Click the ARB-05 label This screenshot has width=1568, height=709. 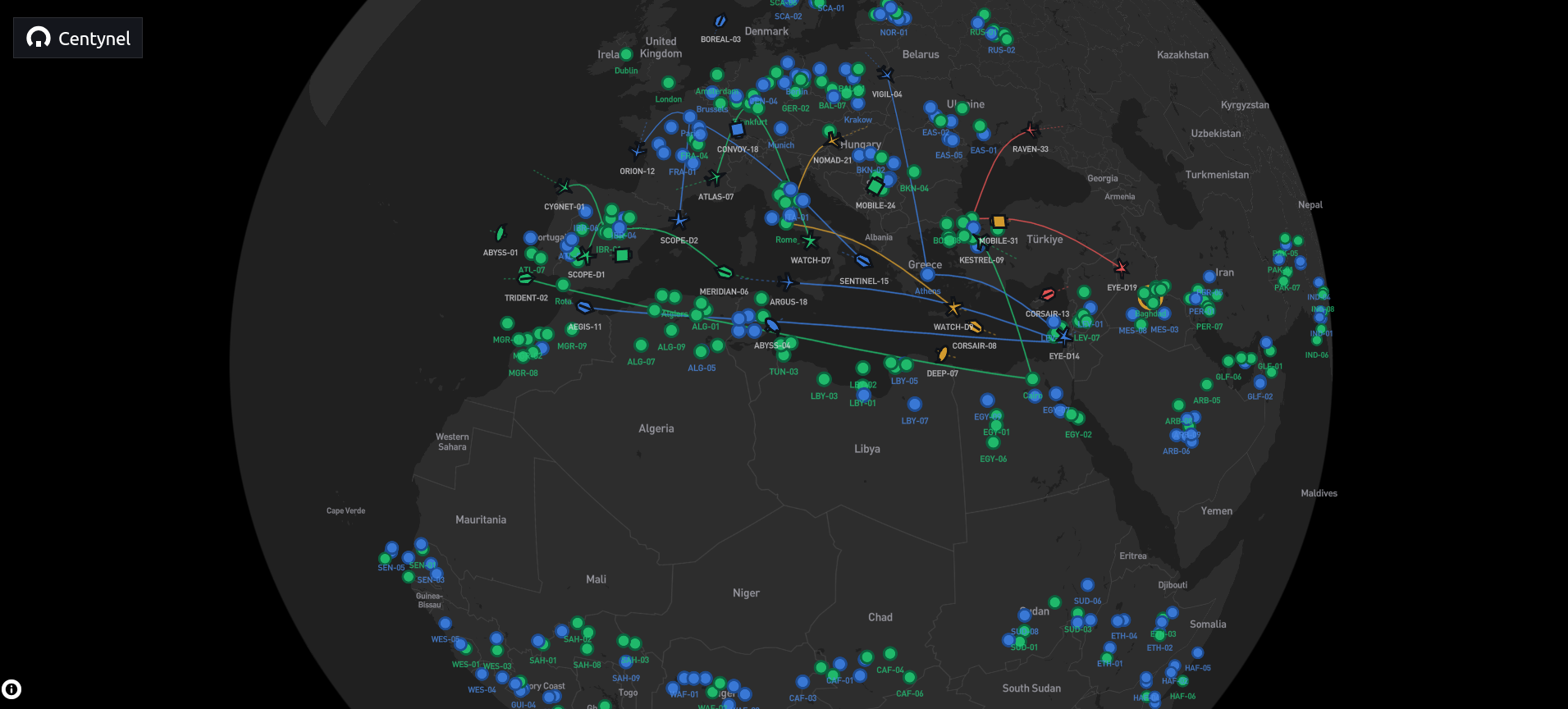(x=1207, y=400)
